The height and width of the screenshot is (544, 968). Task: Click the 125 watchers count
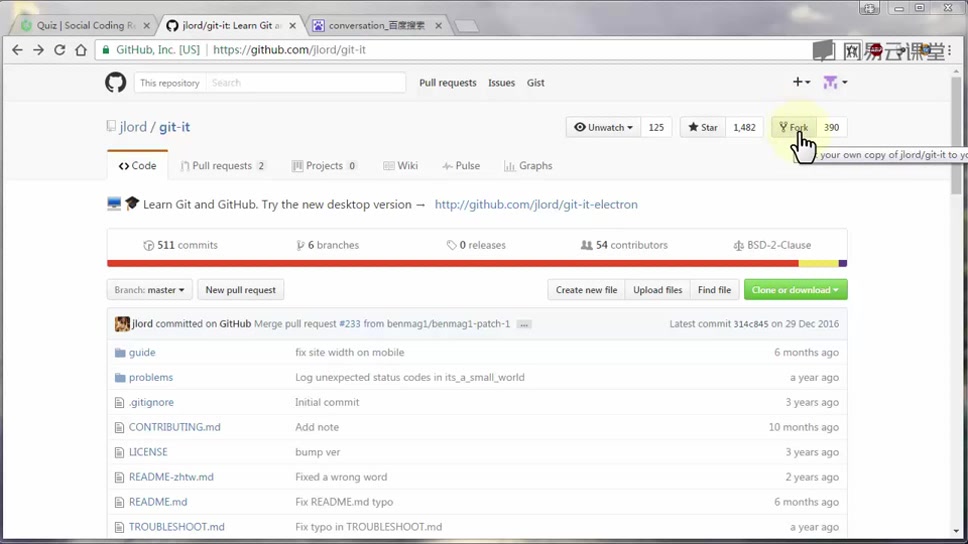[x=656, y=127]
